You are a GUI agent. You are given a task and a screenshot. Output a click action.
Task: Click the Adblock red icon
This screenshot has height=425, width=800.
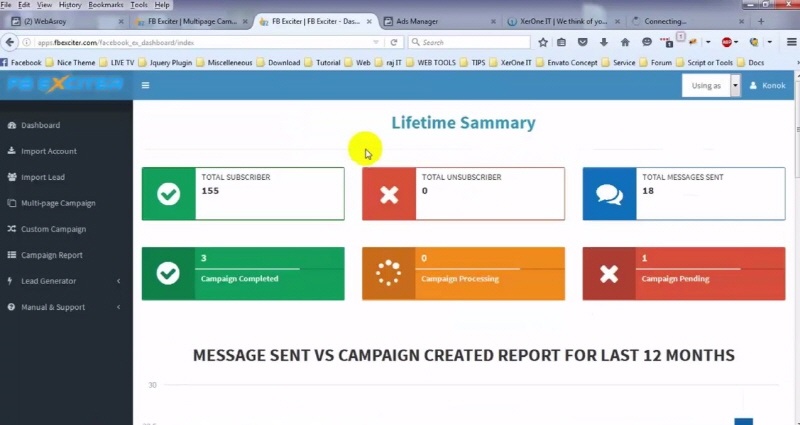pos(727,42)
